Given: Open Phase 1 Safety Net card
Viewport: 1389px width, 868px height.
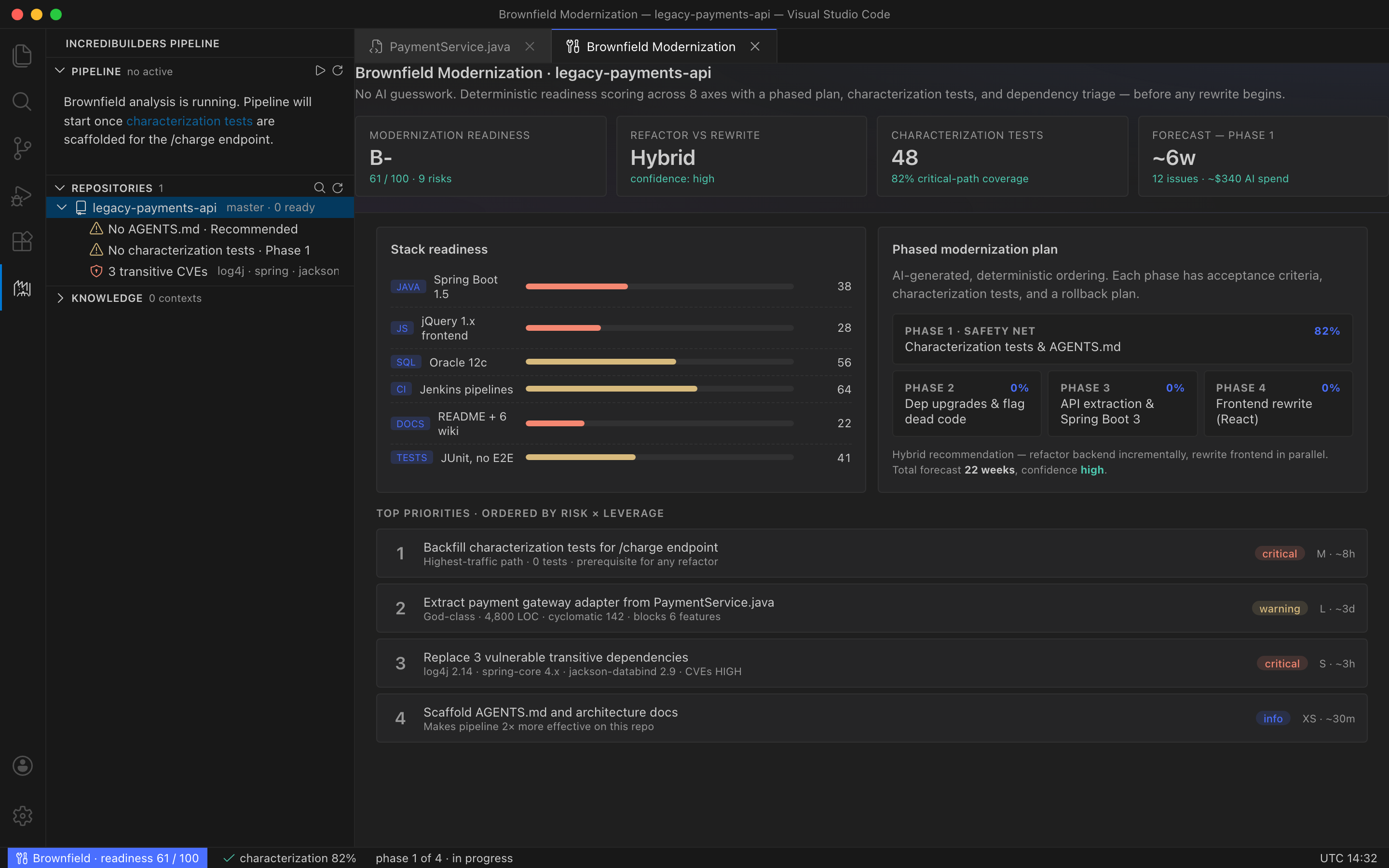Looking at the screenshot, I should 1122,339.
